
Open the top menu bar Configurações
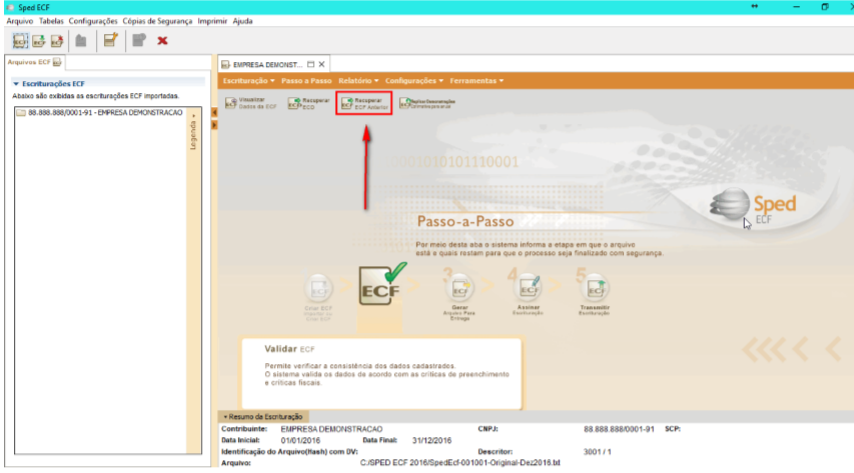(93, 21)
